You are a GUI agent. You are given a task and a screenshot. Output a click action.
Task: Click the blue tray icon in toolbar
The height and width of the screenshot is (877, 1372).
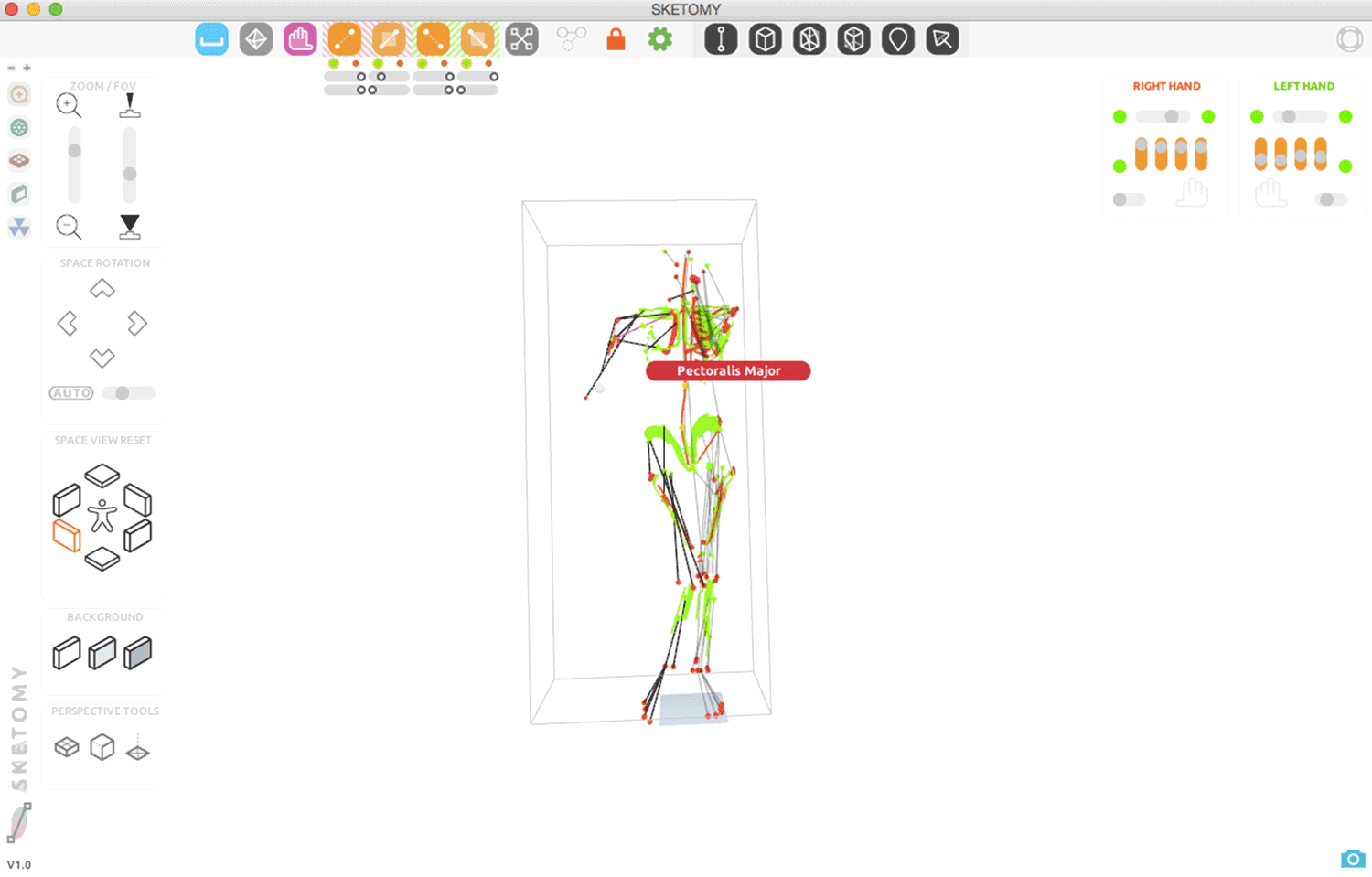point(211,39)
